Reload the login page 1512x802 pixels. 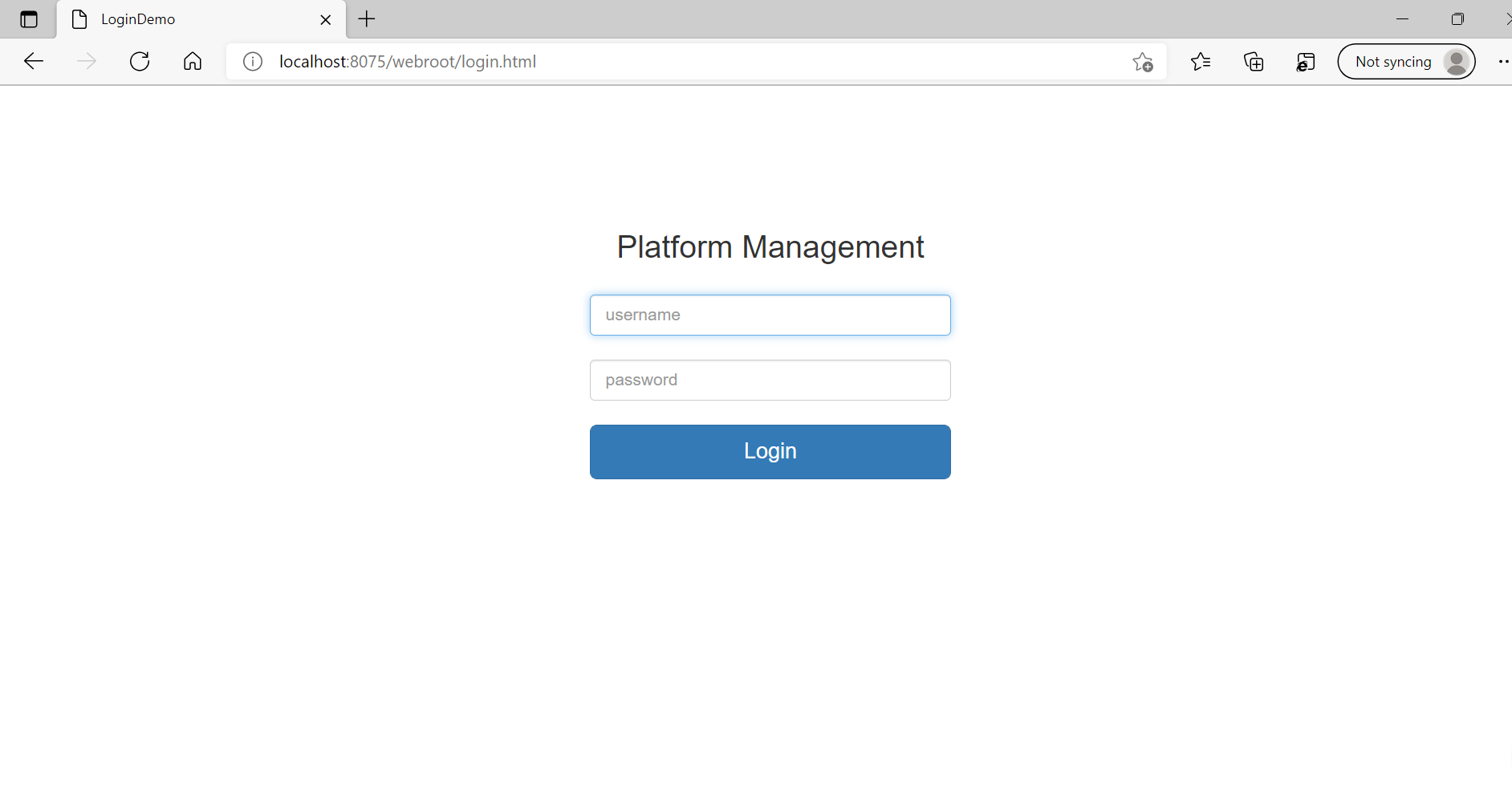(140, 61)
